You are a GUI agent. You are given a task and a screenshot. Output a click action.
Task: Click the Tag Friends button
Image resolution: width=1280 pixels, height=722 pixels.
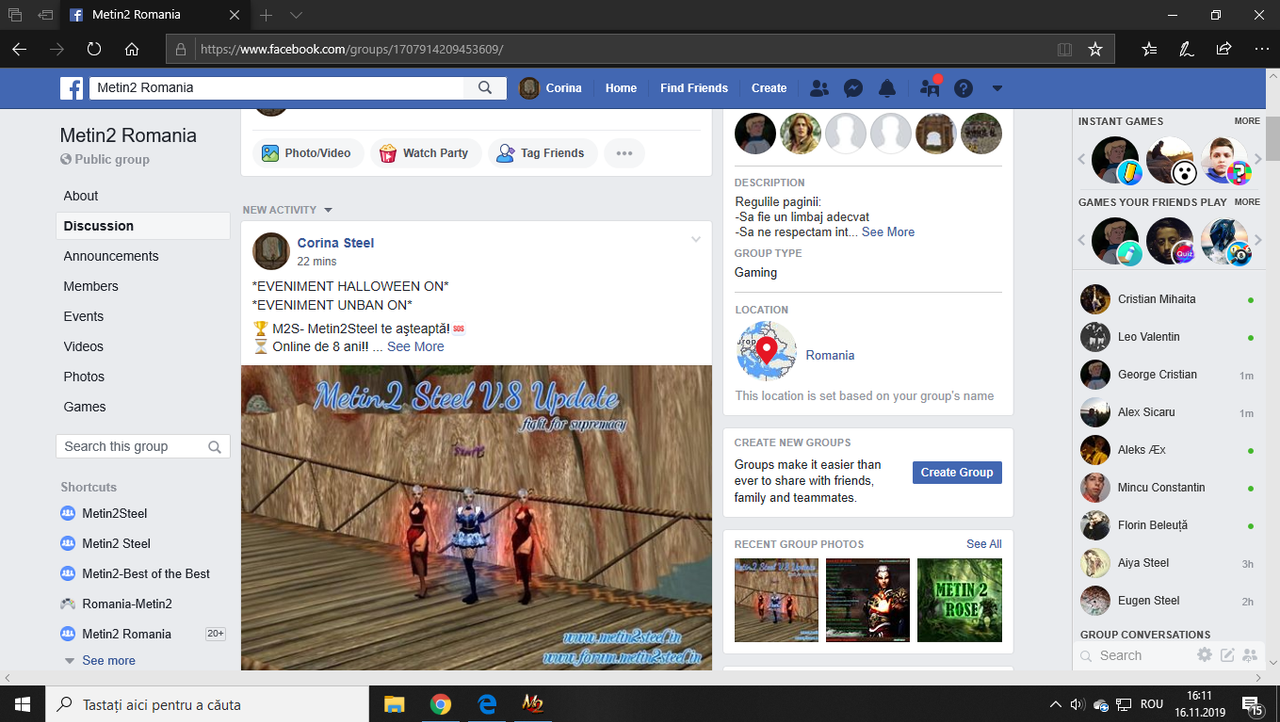tap(542, 153)
